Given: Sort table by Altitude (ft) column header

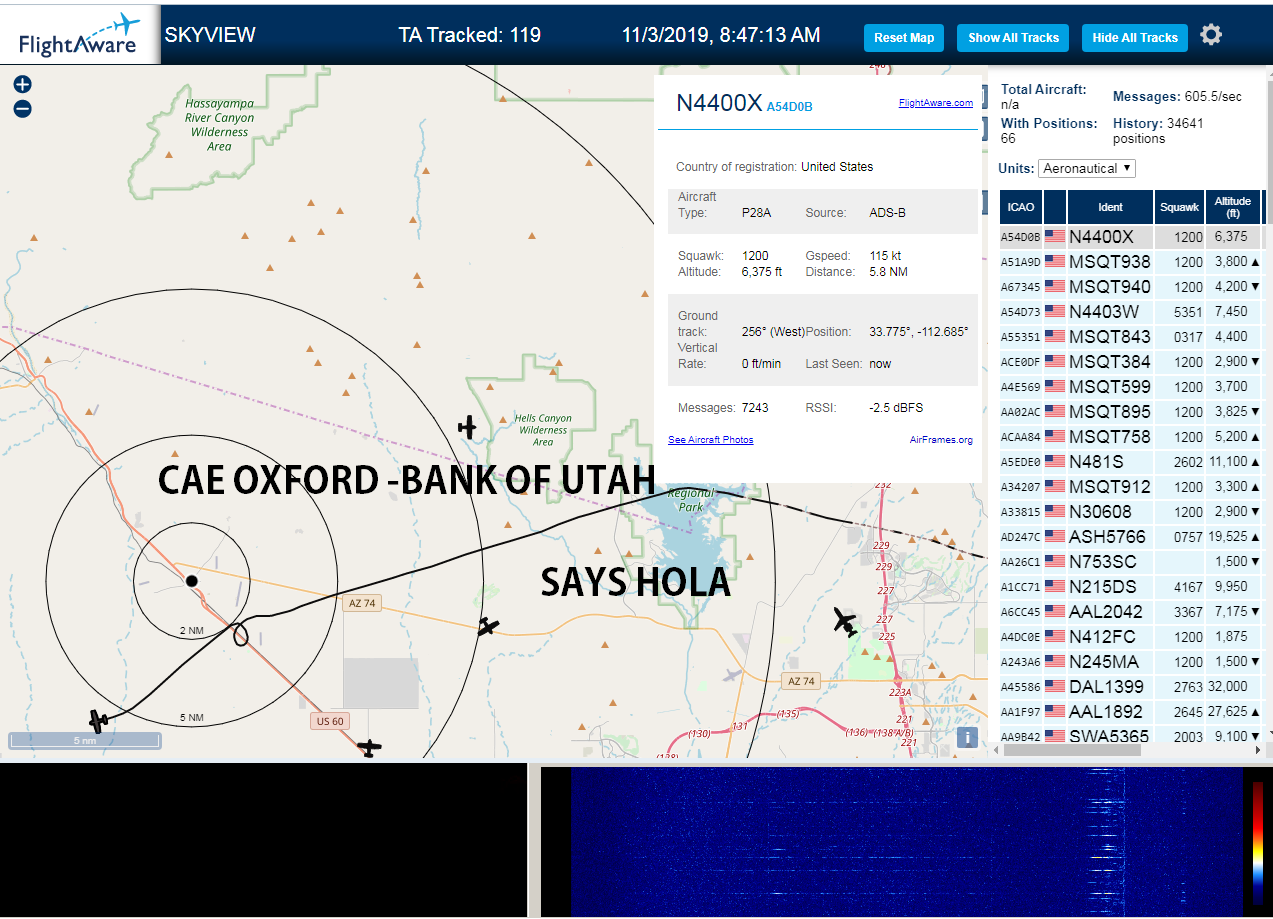Looking at the screenshot, I should [x=1233, y=207].
